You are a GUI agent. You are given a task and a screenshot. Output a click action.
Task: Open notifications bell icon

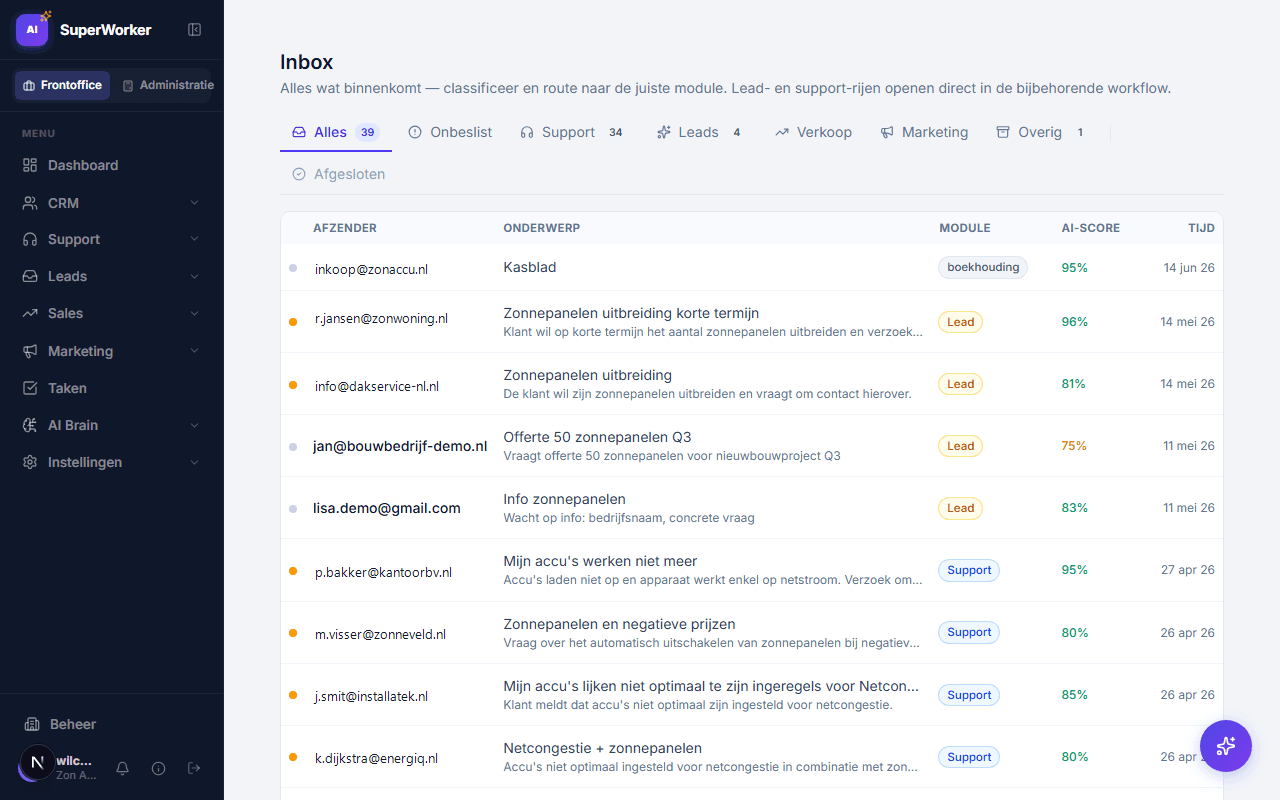pos(123,768)
